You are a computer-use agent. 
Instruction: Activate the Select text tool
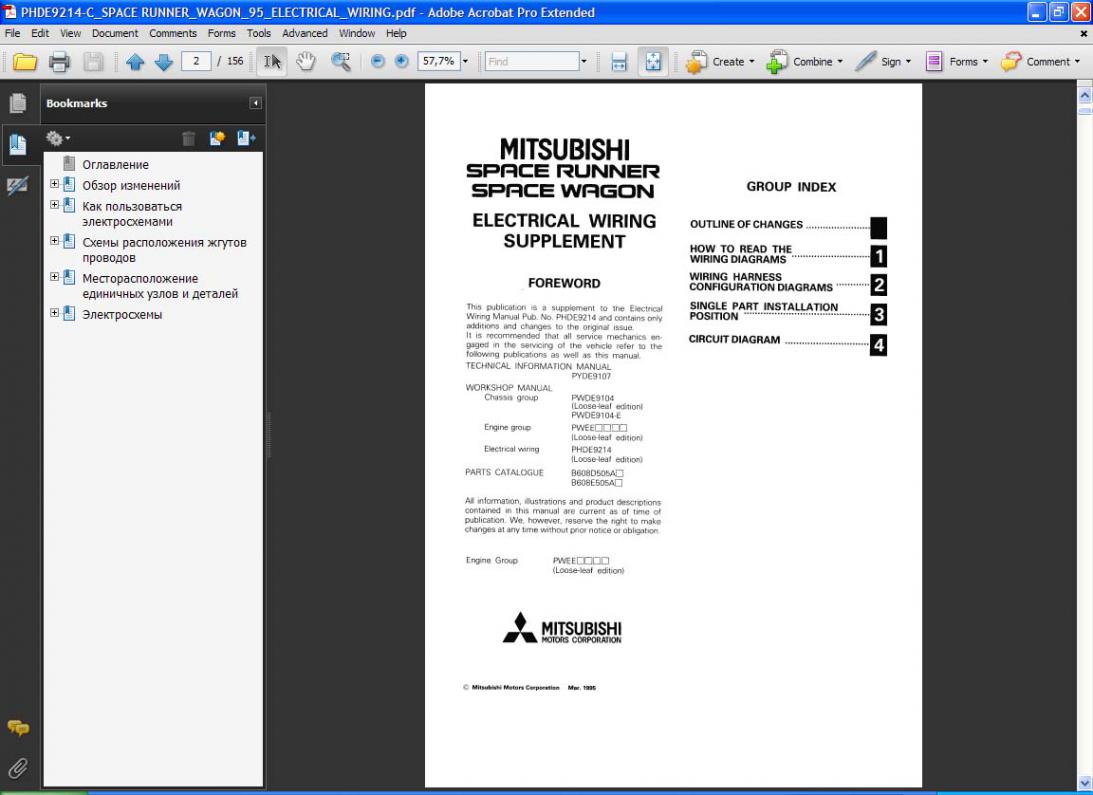[x=272, y=61]
